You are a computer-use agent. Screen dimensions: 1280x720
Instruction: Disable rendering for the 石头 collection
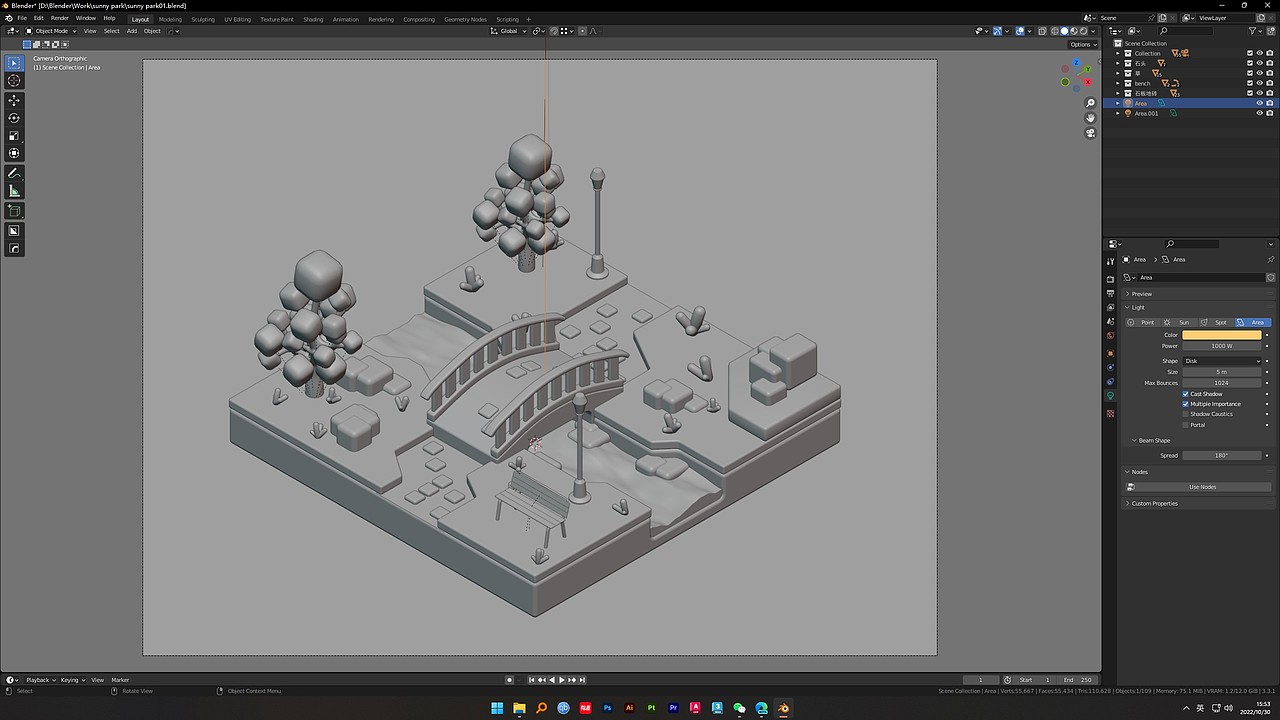(x=1270, y=63)
